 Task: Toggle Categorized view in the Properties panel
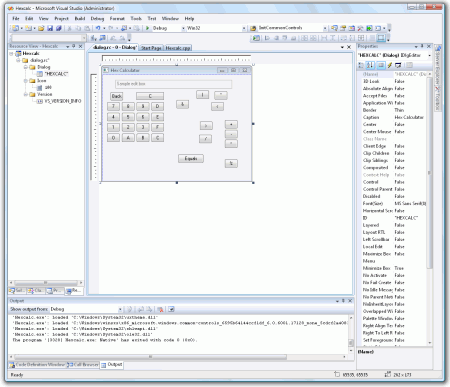tap(361, 65)
